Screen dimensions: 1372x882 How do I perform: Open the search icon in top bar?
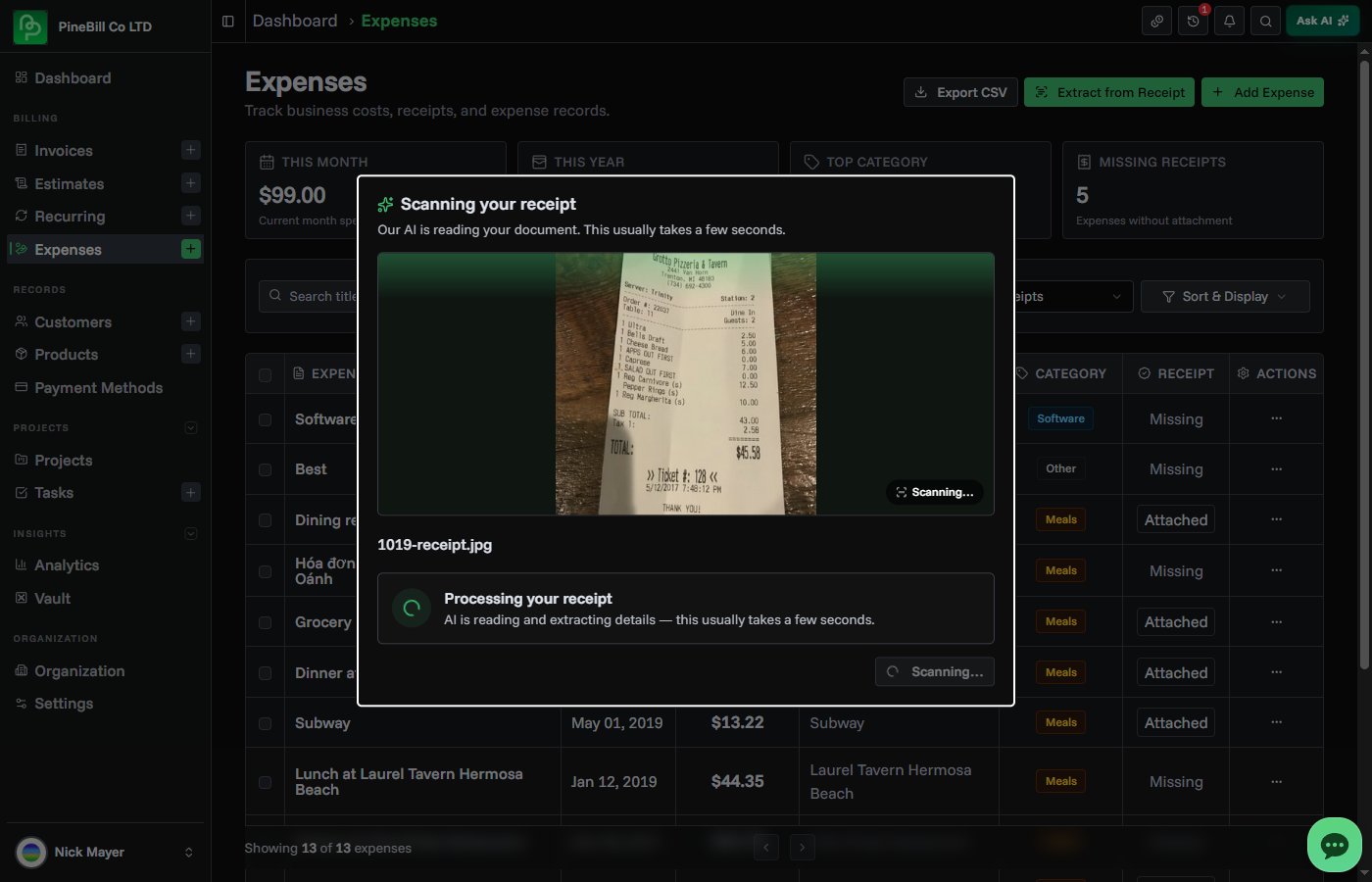point(1266,21)
